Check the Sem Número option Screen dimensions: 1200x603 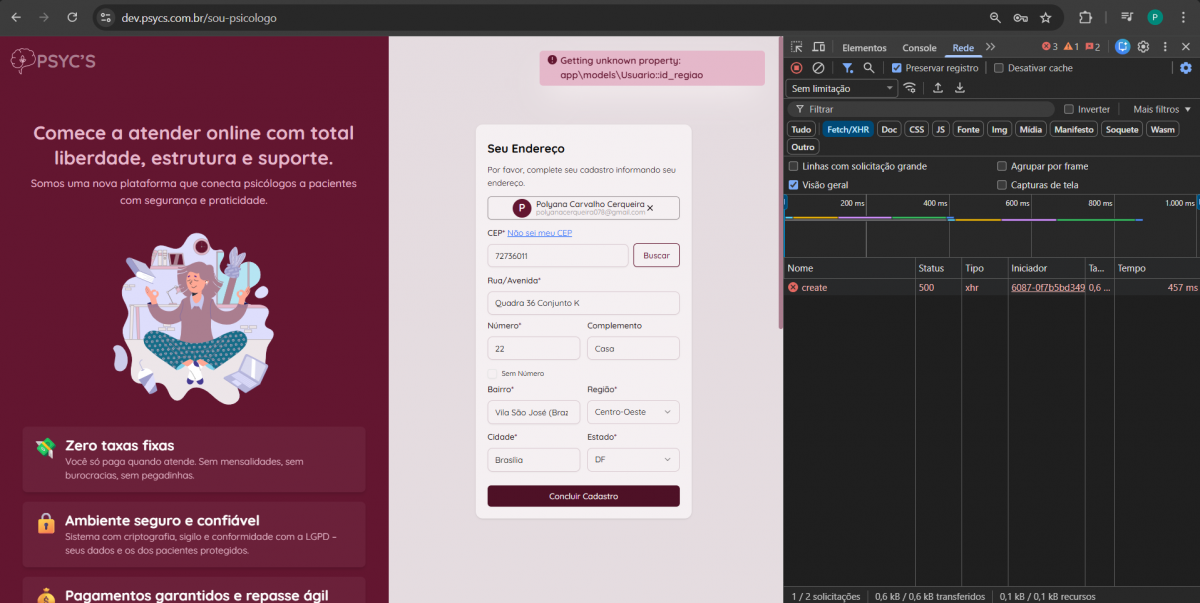click(492, 373)
